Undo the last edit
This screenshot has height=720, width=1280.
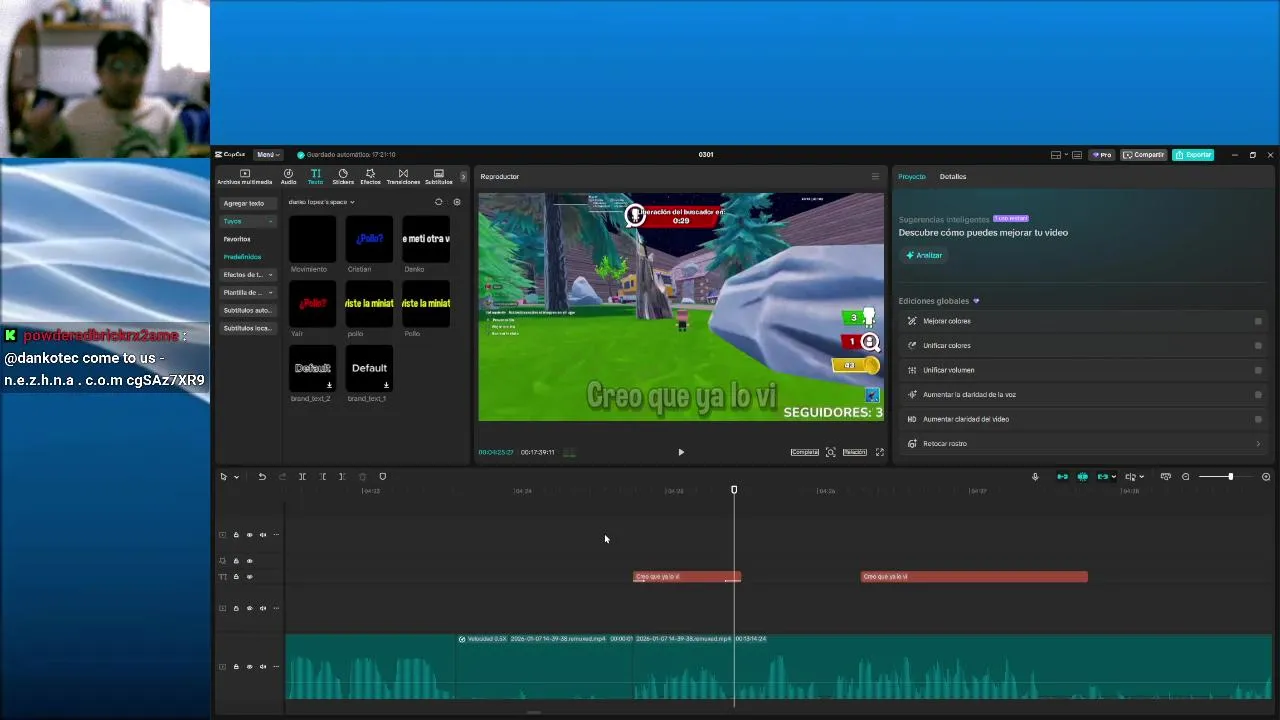(x=262, y=477)
